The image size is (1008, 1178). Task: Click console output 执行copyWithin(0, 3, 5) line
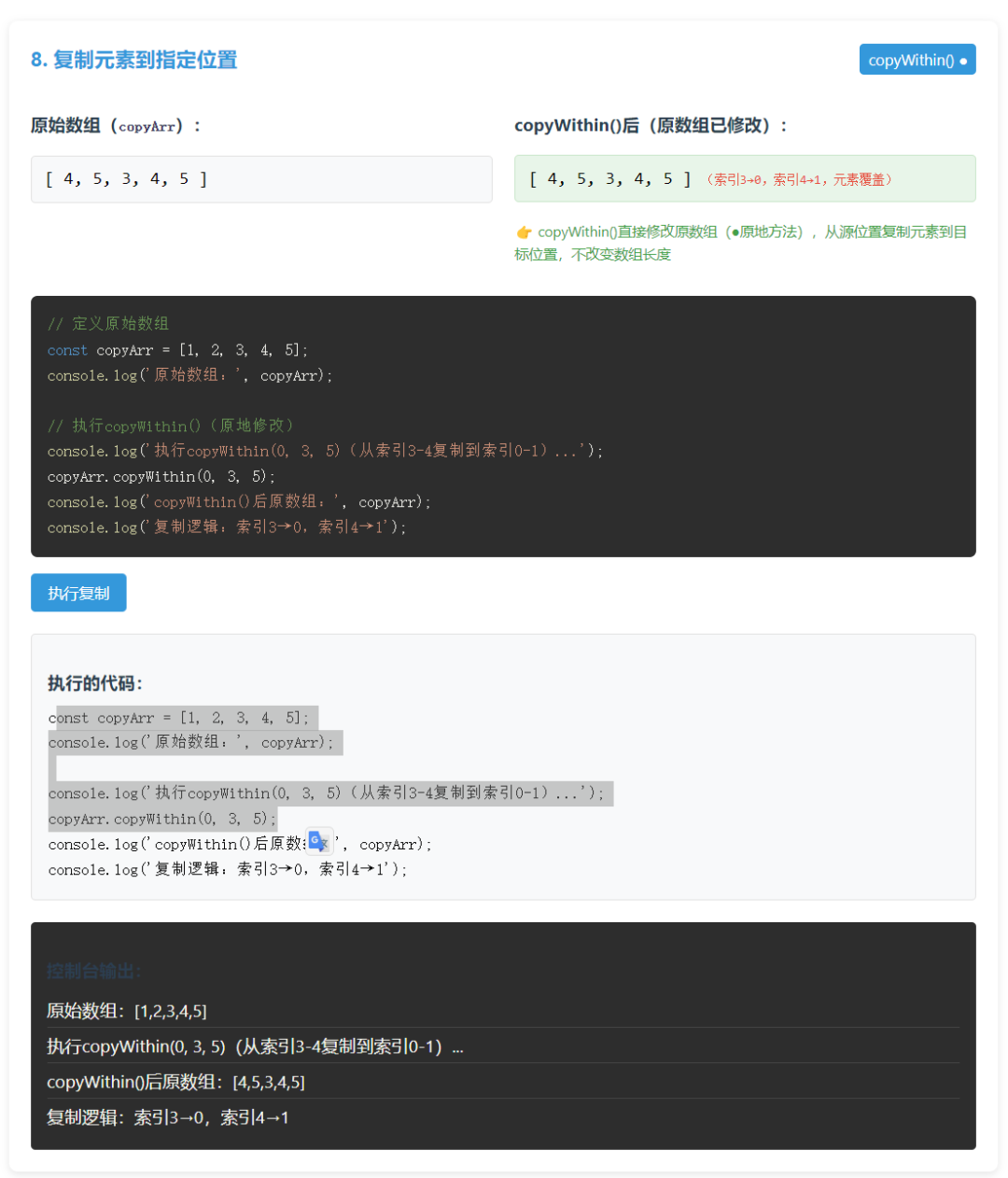click(x=255, y=1046)
